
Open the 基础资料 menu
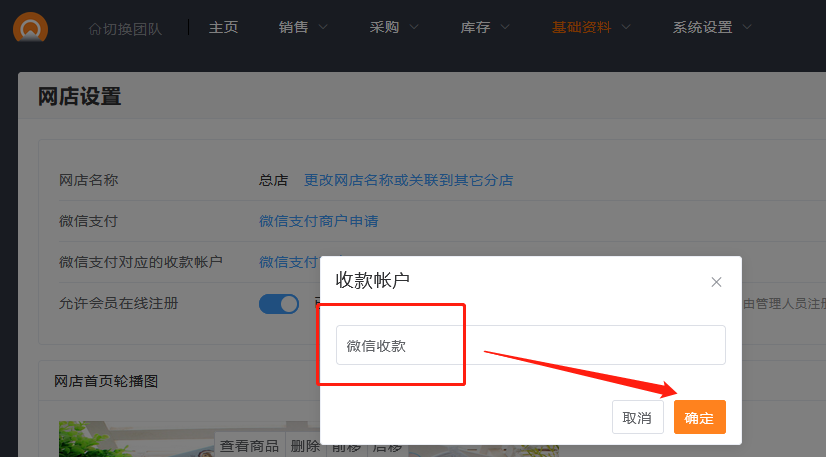coord(581,28)
